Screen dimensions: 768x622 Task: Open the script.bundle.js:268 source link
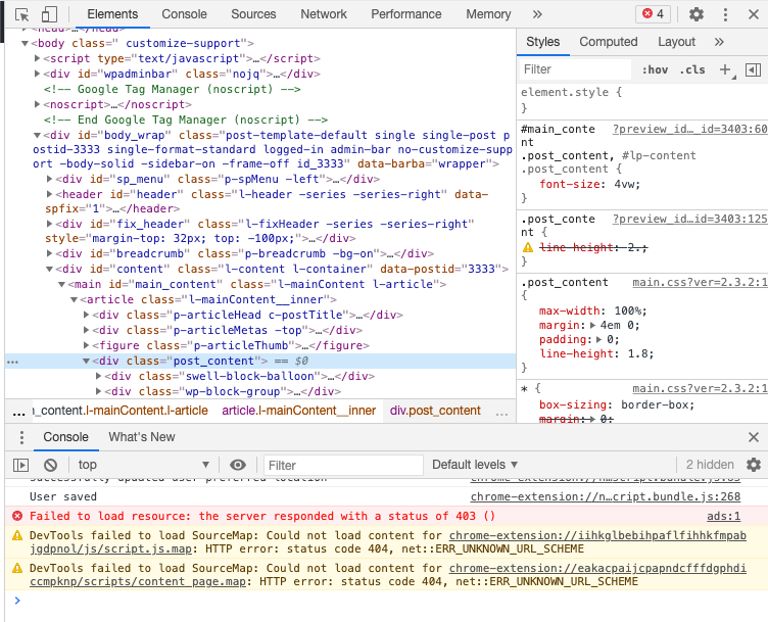(605, 497)
